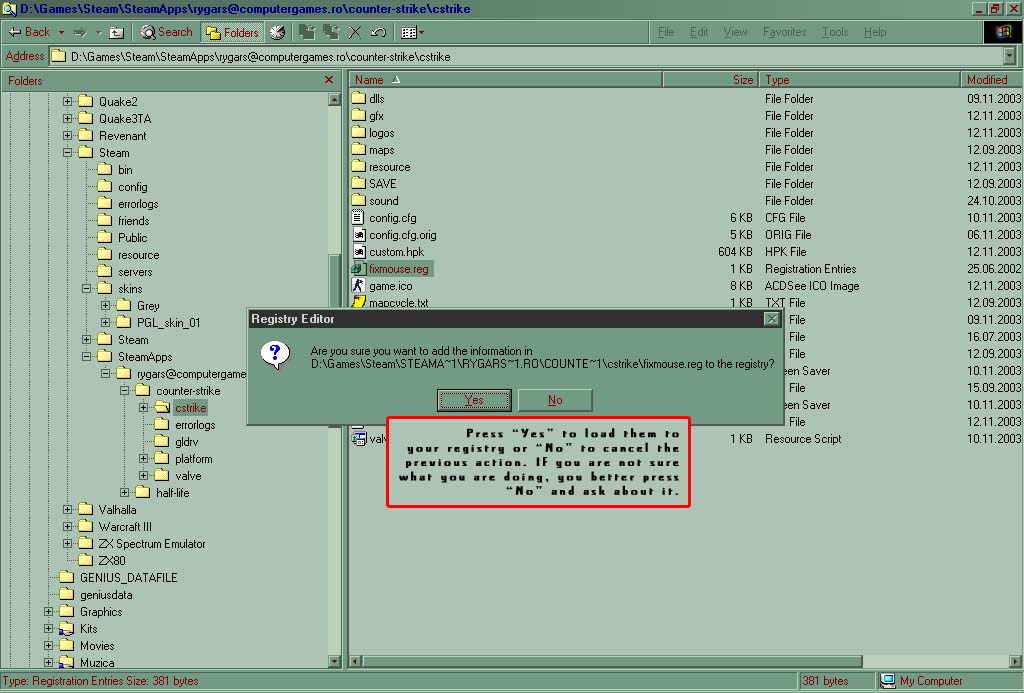Click the address bar path field

click(526, 57)
